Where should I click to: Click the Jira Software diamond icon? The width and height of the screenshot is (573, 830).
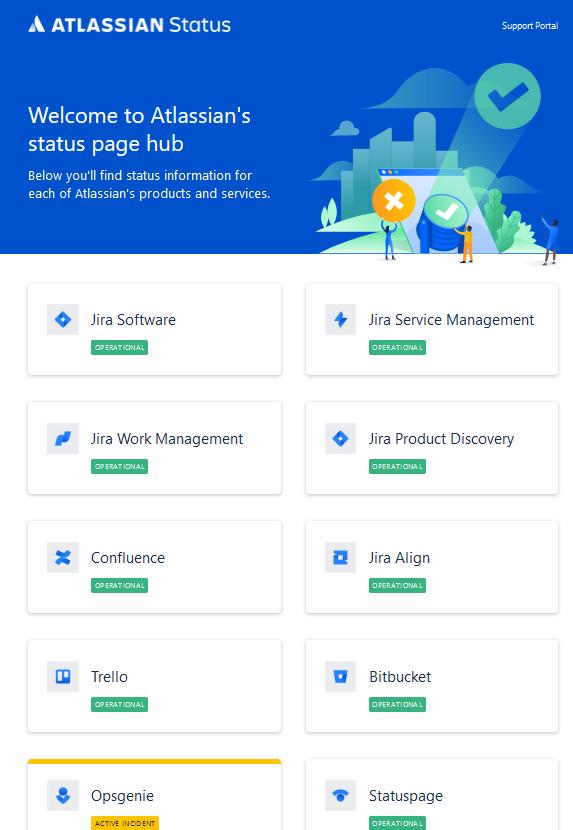tap(63, 320)
